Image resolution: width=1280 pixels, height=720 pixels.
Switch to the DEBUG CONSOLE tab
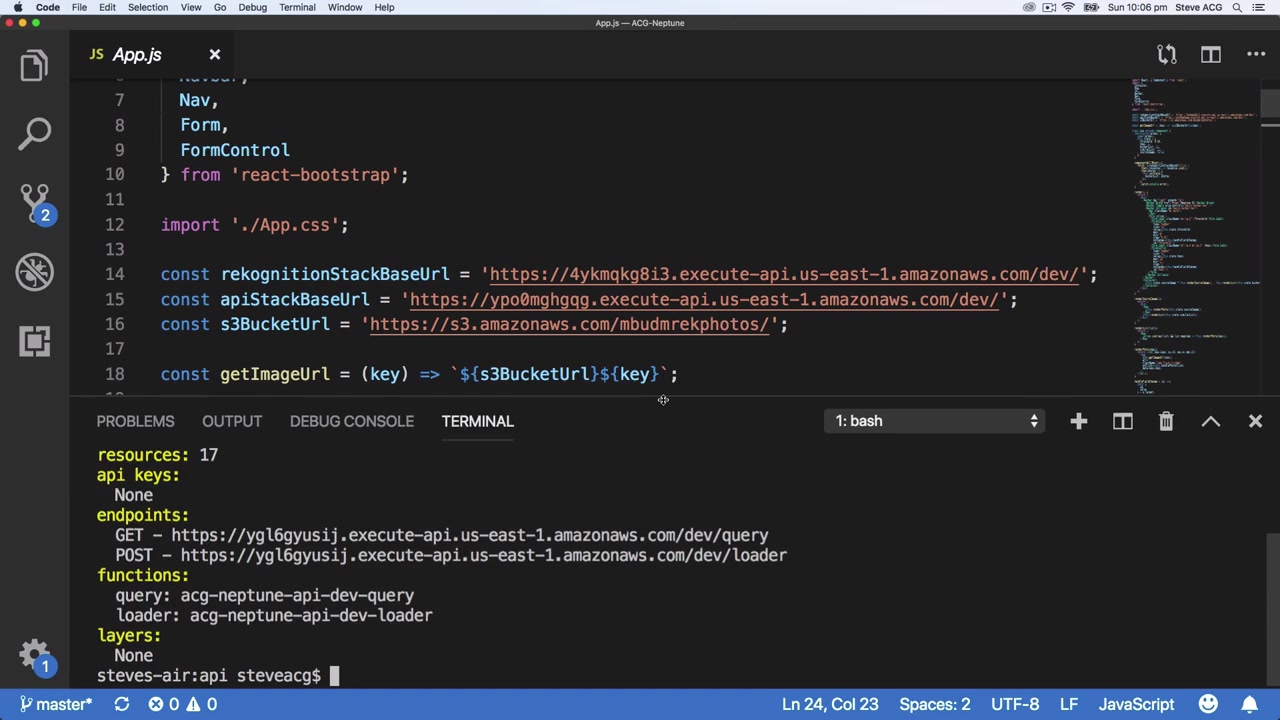351,421
